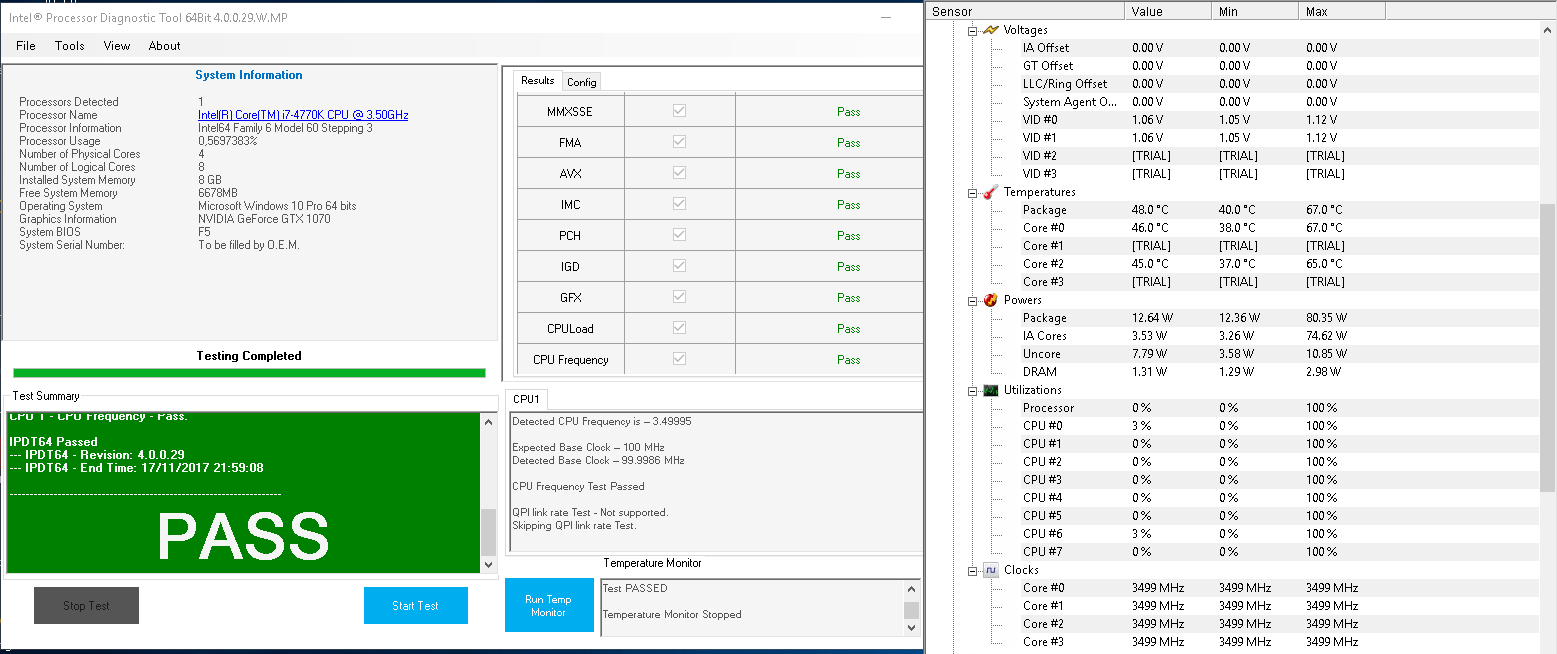Select the CPU1 tab
The width and height of the screenshot is (1557, 654).
click(x=526, y=399)
